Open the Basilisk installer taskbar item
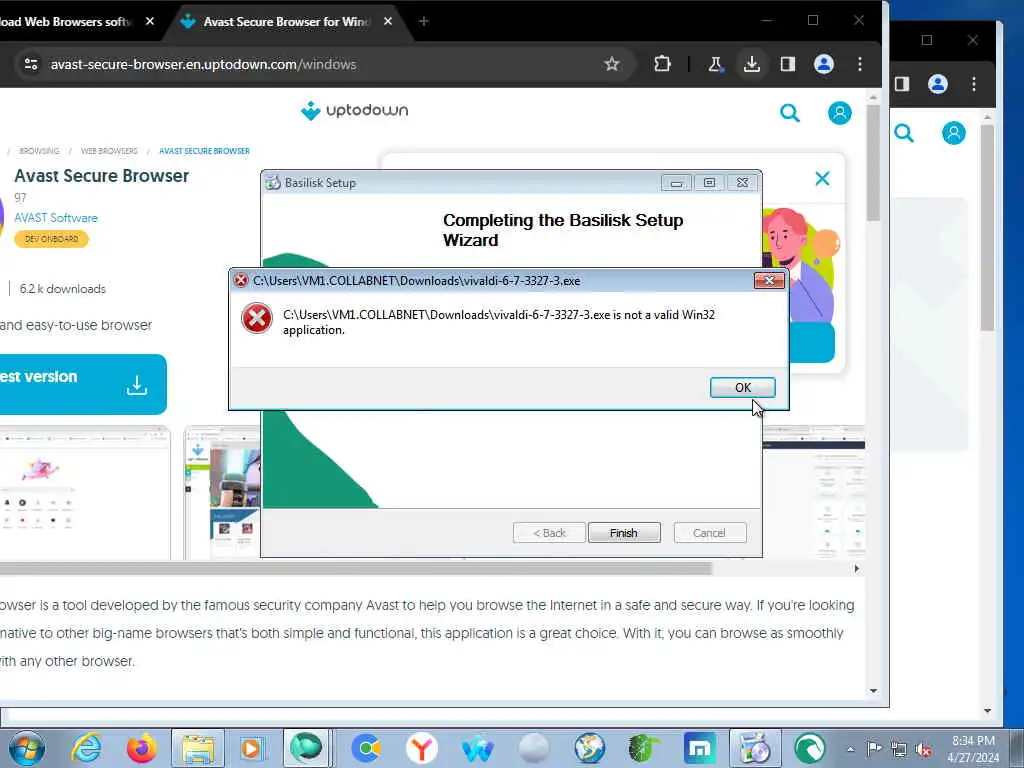 (x=756, y=748)
